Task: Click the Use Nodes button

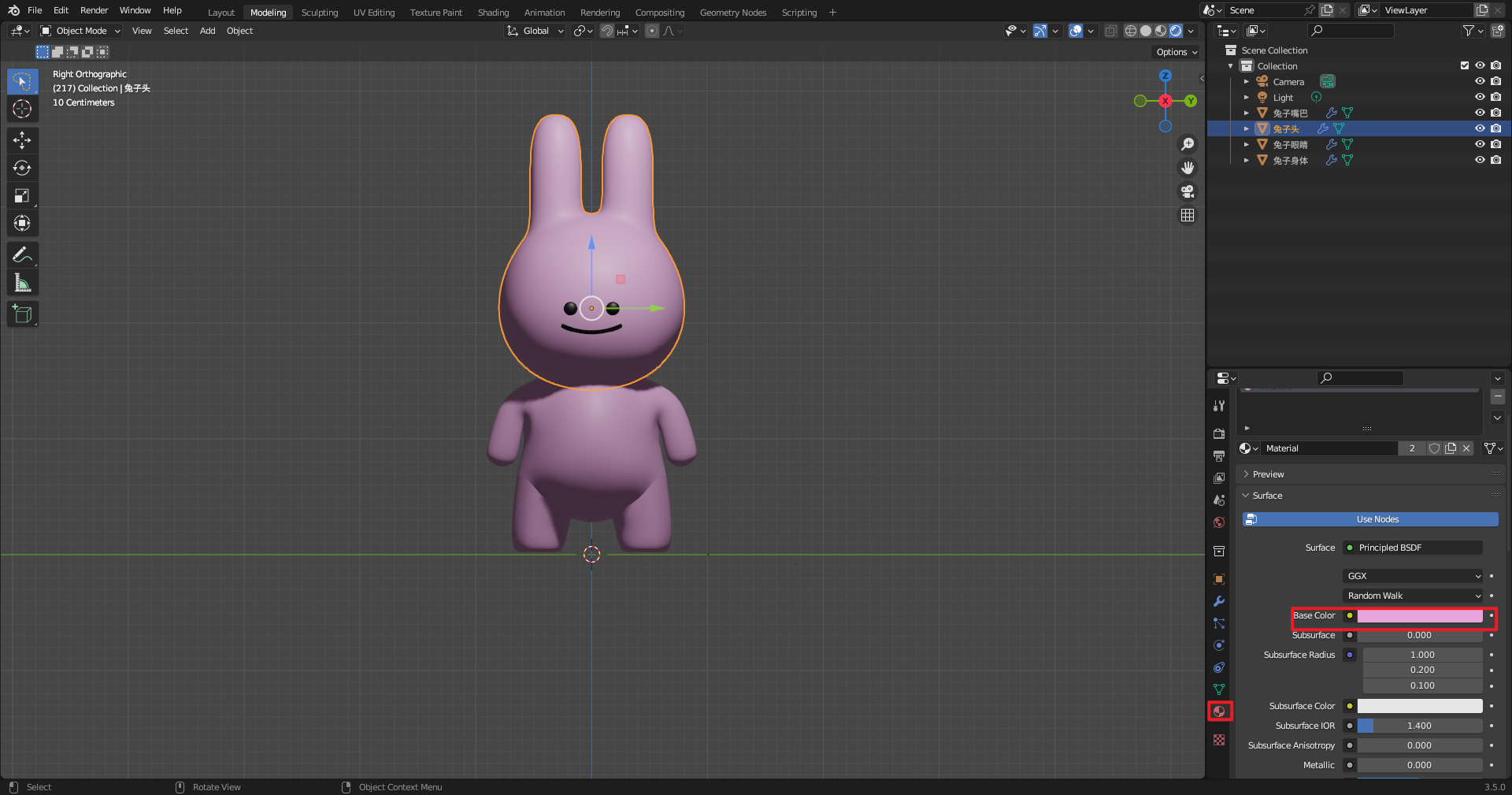Action: [1370, 519]
